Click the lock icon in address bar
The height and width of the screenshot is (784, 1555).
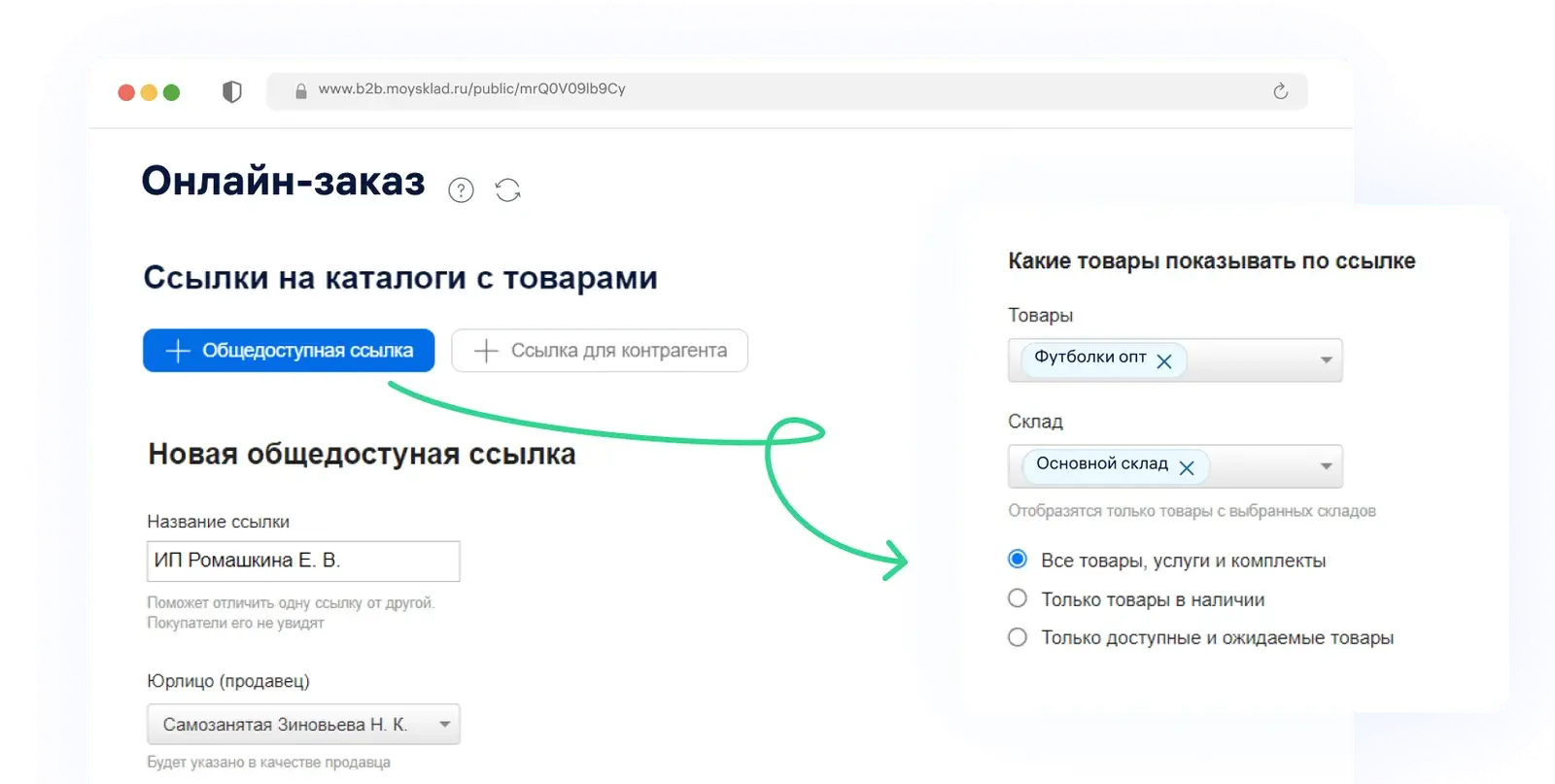(x=301, y=91)
